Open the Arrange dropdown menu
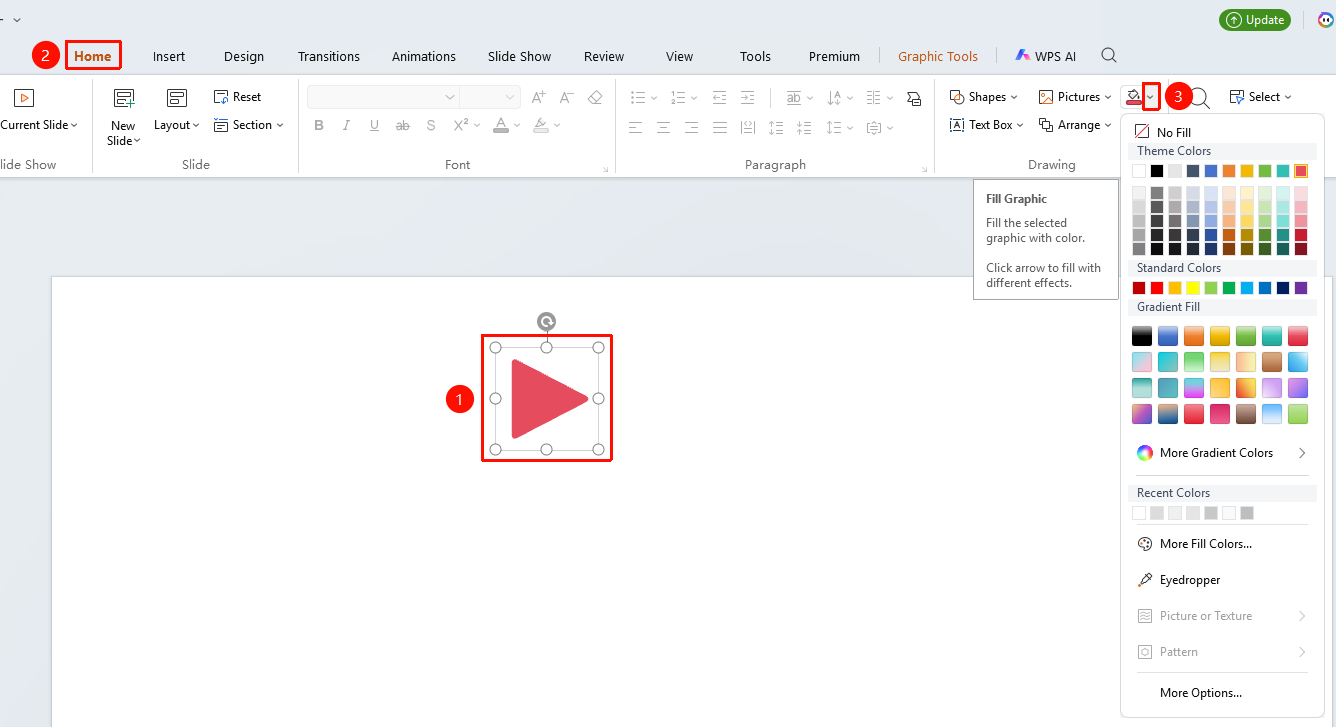The width and height of the screenshot is (1336, 727). coord(1075,125)
